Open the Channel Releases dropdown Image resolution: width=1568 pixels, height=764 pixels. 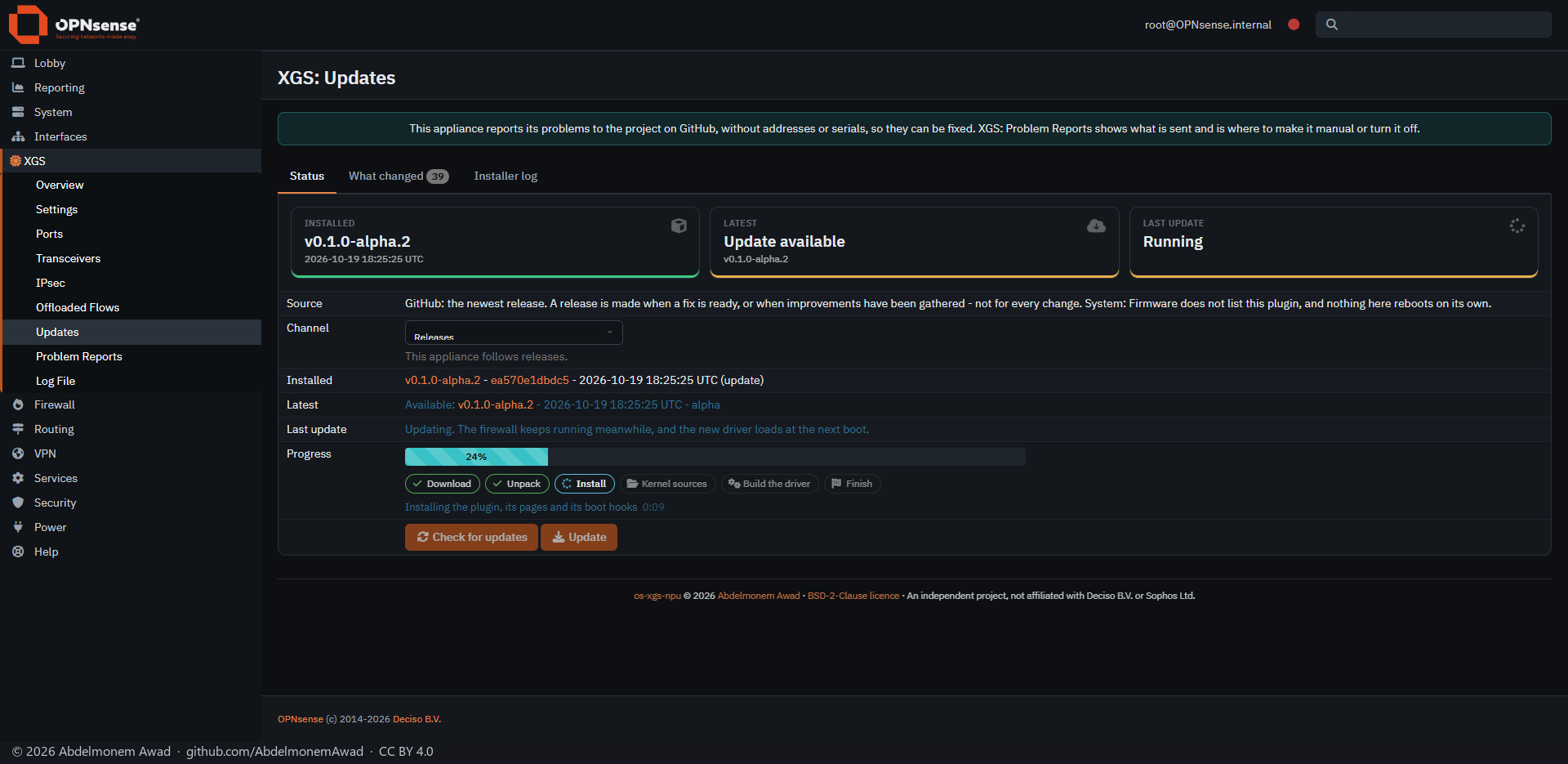coord(514,333)
